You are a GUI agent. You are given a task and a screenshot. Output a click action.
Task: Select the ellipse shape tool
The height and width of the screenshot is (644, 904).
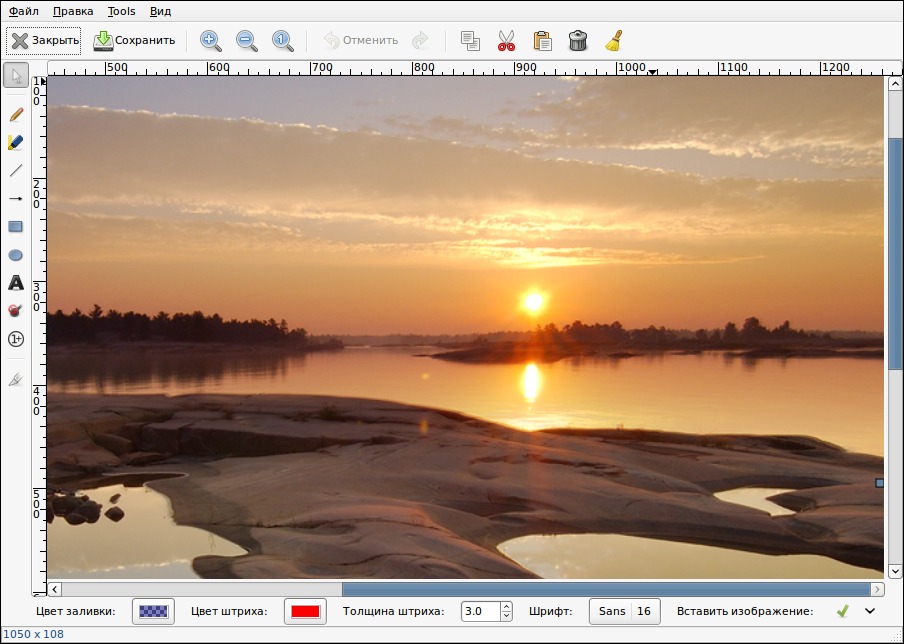(16, 255)
